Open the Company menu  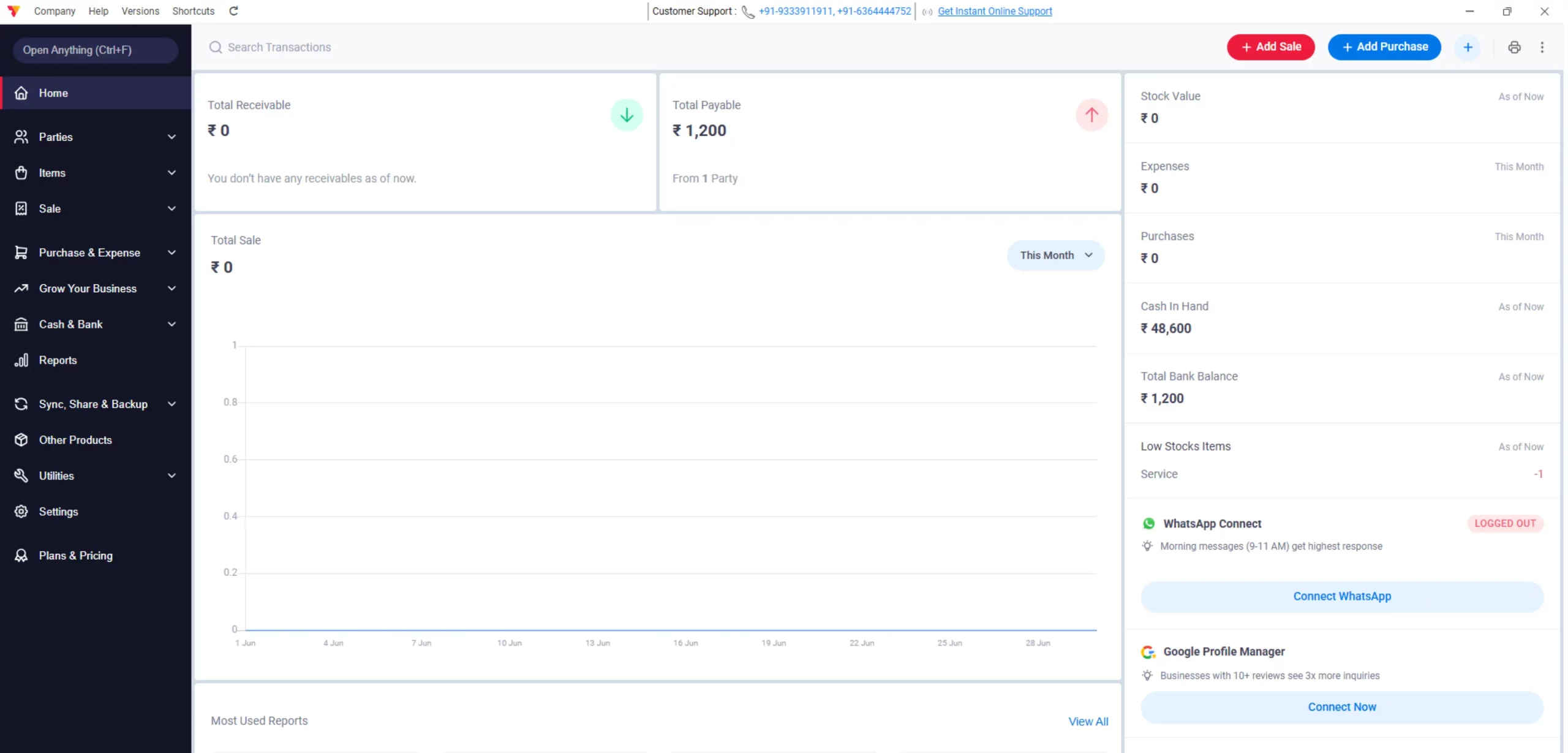[55, 11]
